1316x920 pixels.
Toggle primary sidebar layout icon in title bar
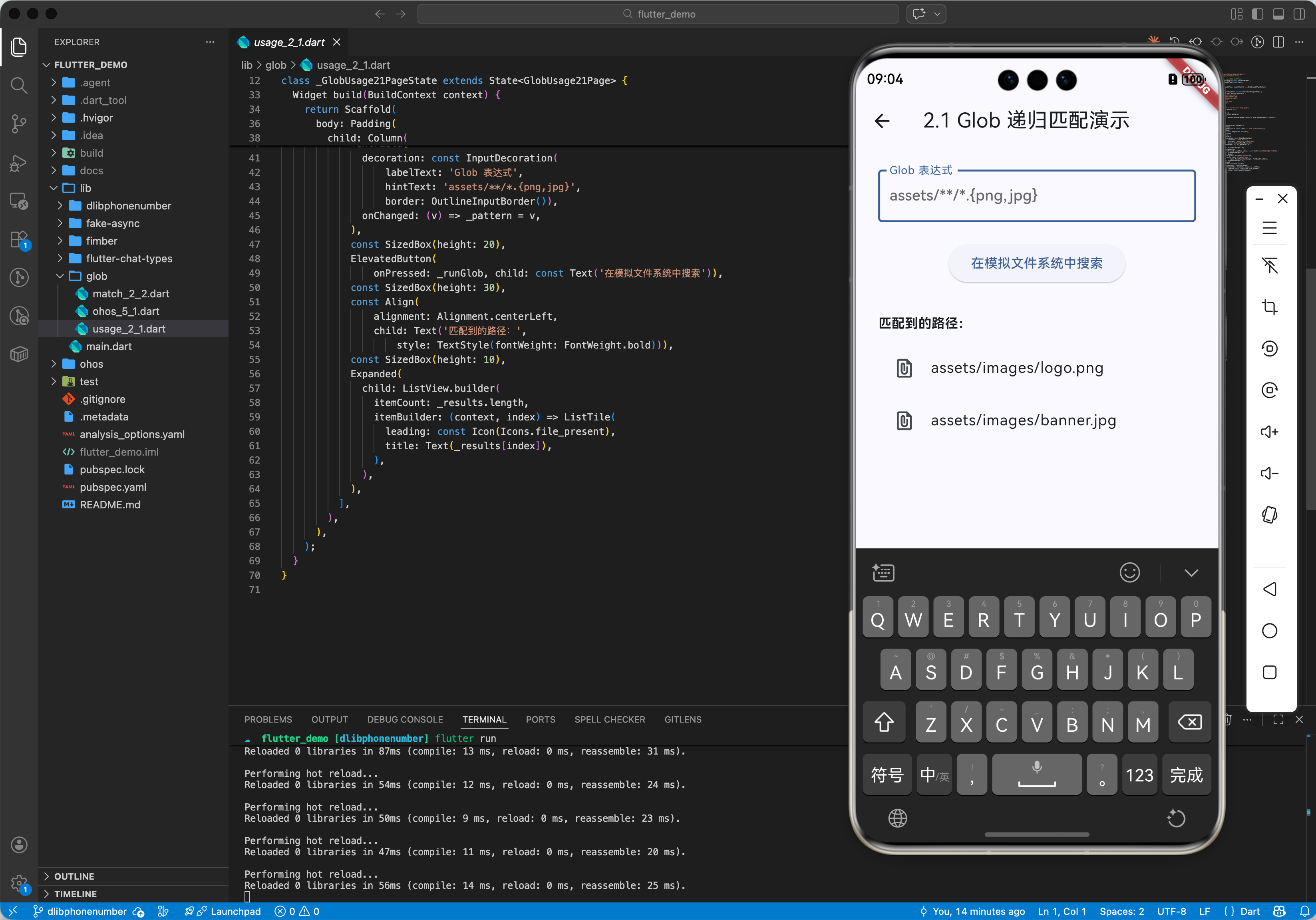(1257, 14)
